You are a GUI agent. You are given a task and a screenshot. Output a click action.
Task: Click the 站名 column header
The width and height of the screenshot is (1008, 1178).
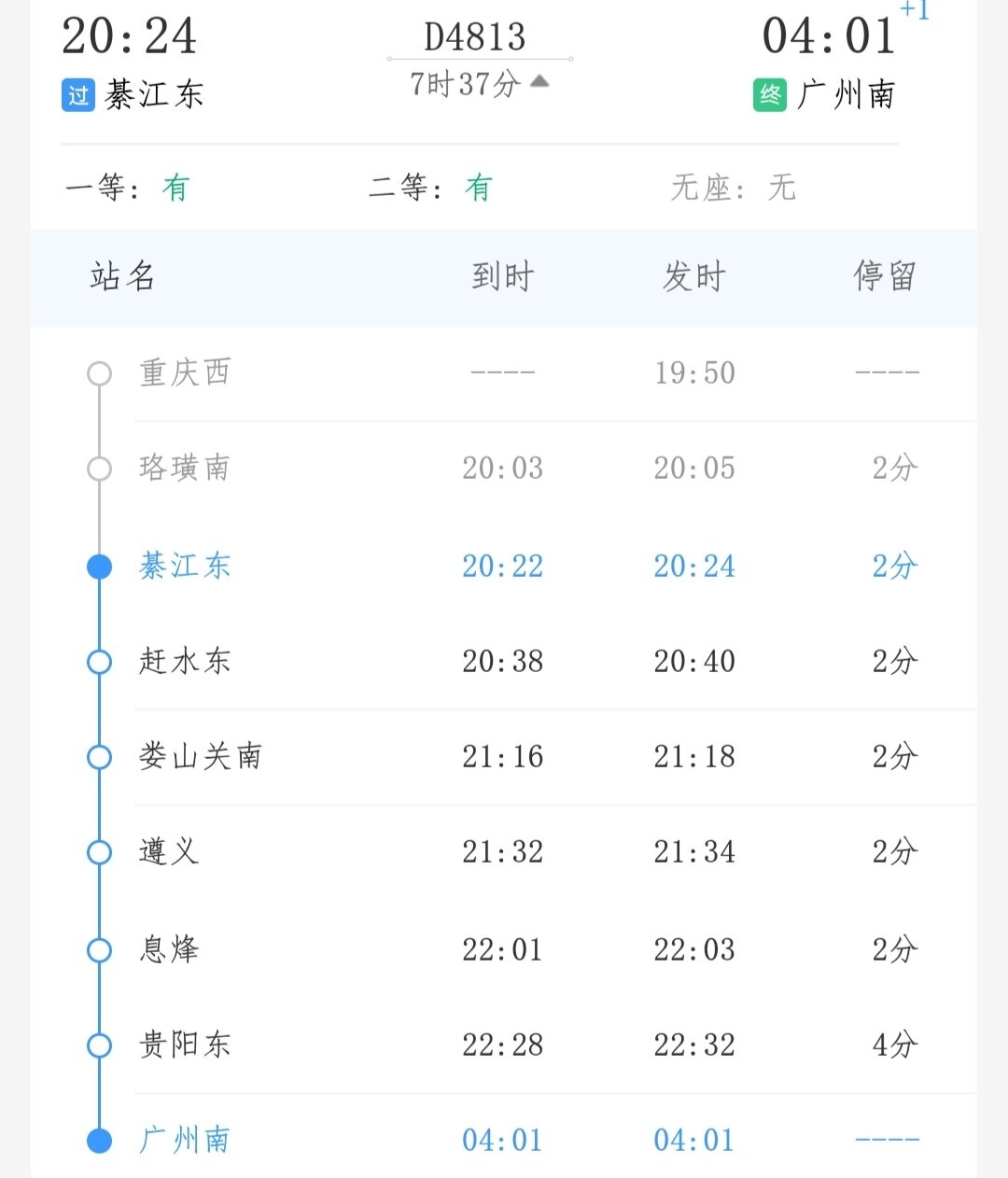tap(122, 277)
